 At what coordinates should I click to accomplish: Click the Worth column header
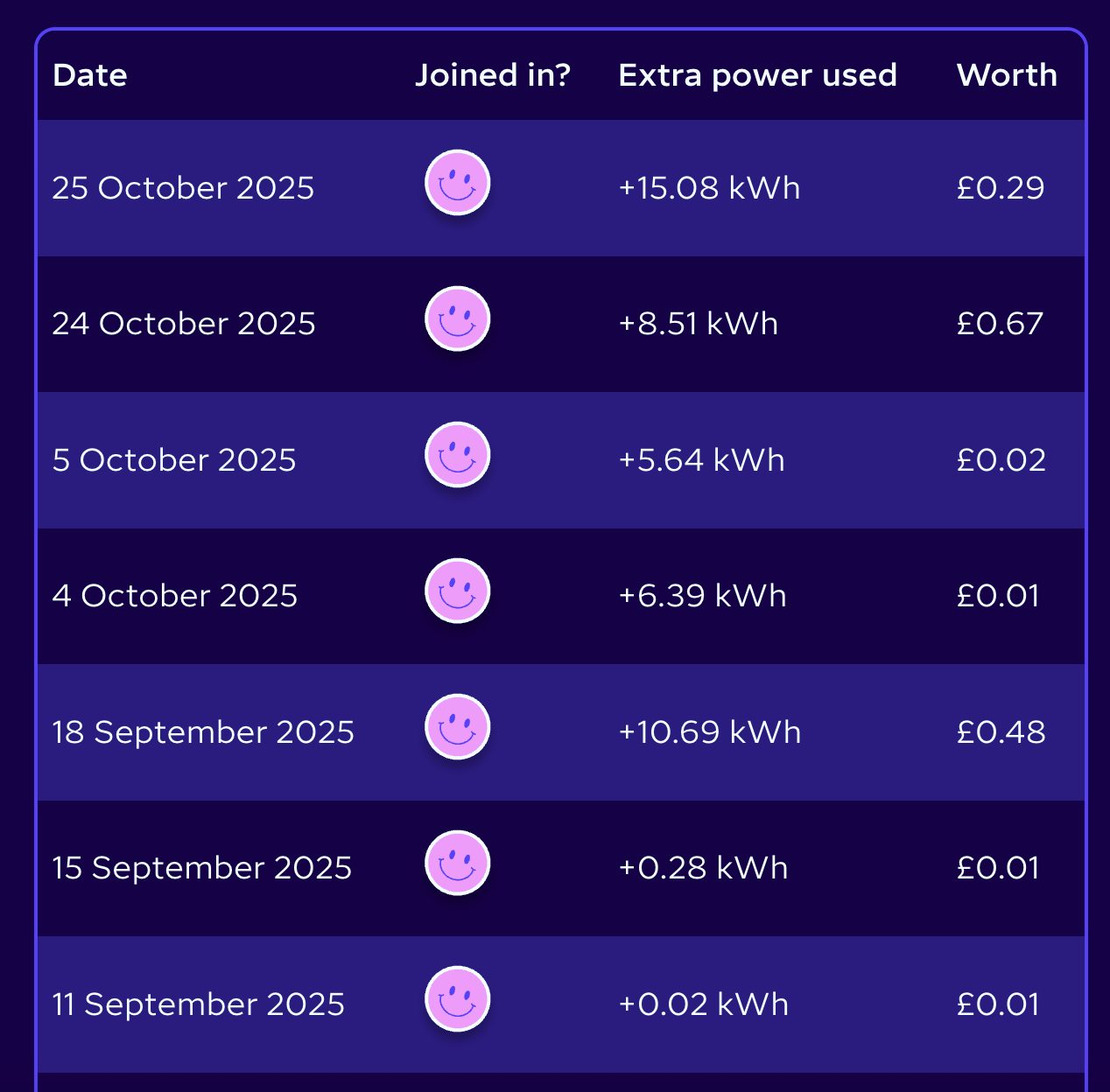(1007, 75)
